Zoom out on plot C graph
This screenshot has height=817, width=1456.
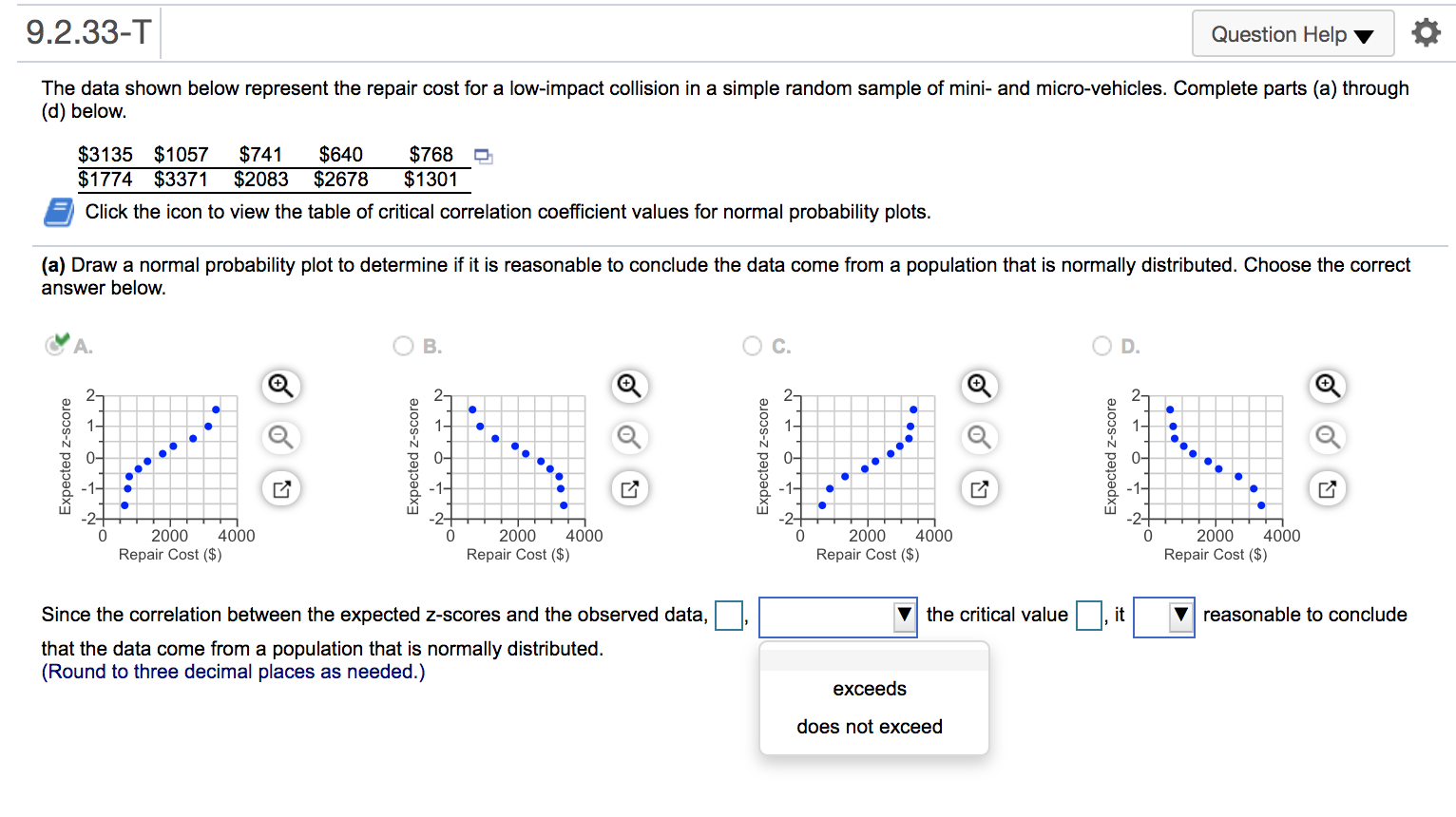pos(979,437)
